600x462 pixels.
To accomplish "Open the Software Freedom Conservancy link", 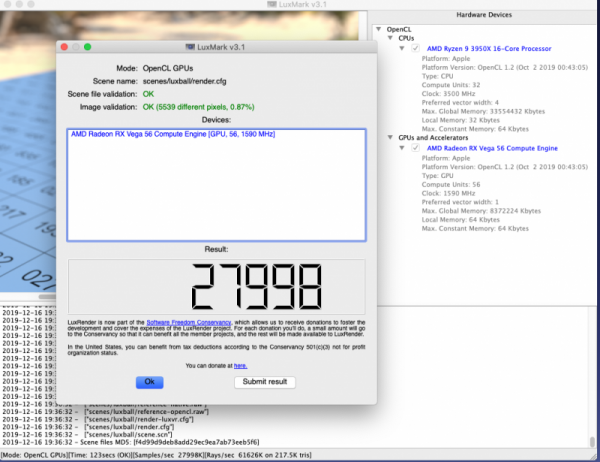I will [x=189, y=323].
